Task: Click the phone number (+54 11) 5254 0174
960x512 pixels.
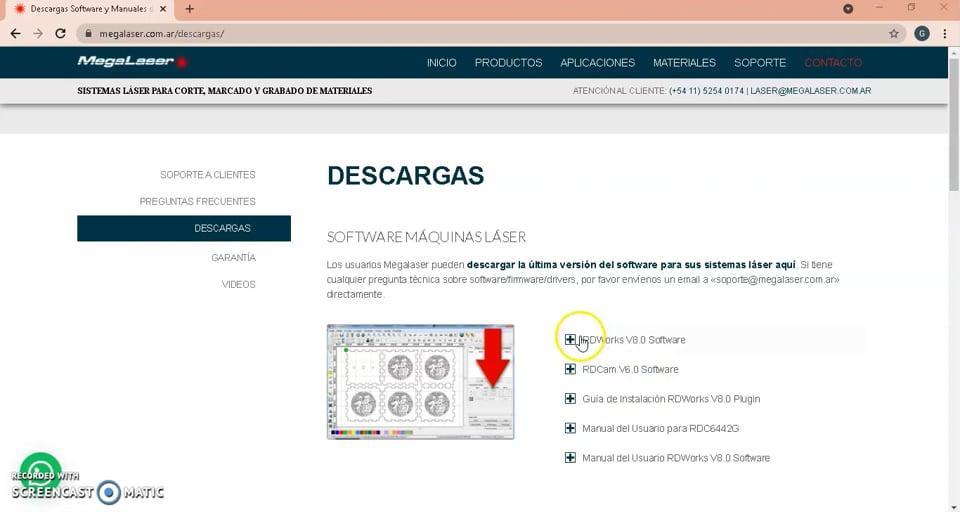Action: [707, 91]
